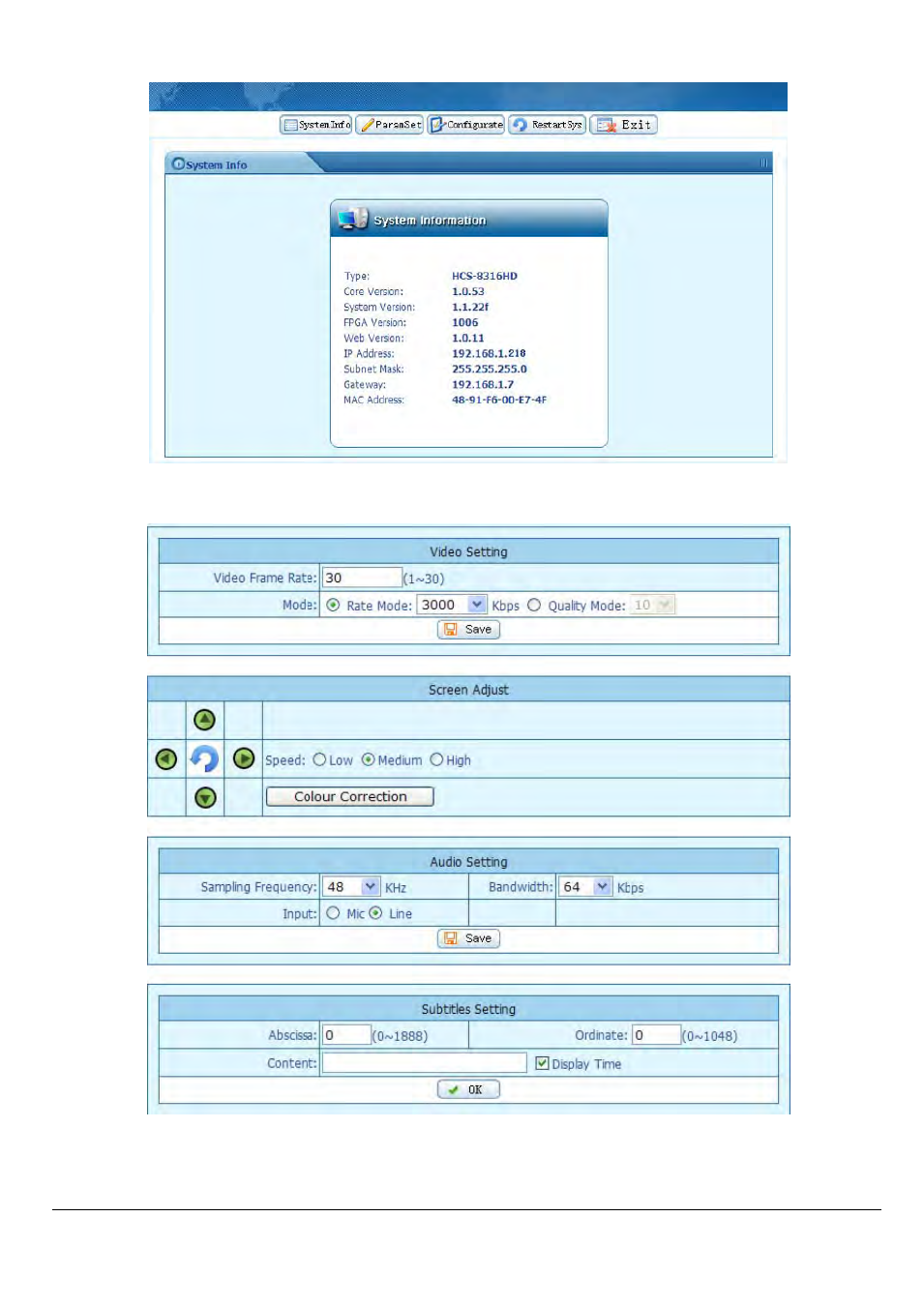Click the Gateway value 192.168.1.7
This screenshot has width=924, height=1306.
(483, 384)
